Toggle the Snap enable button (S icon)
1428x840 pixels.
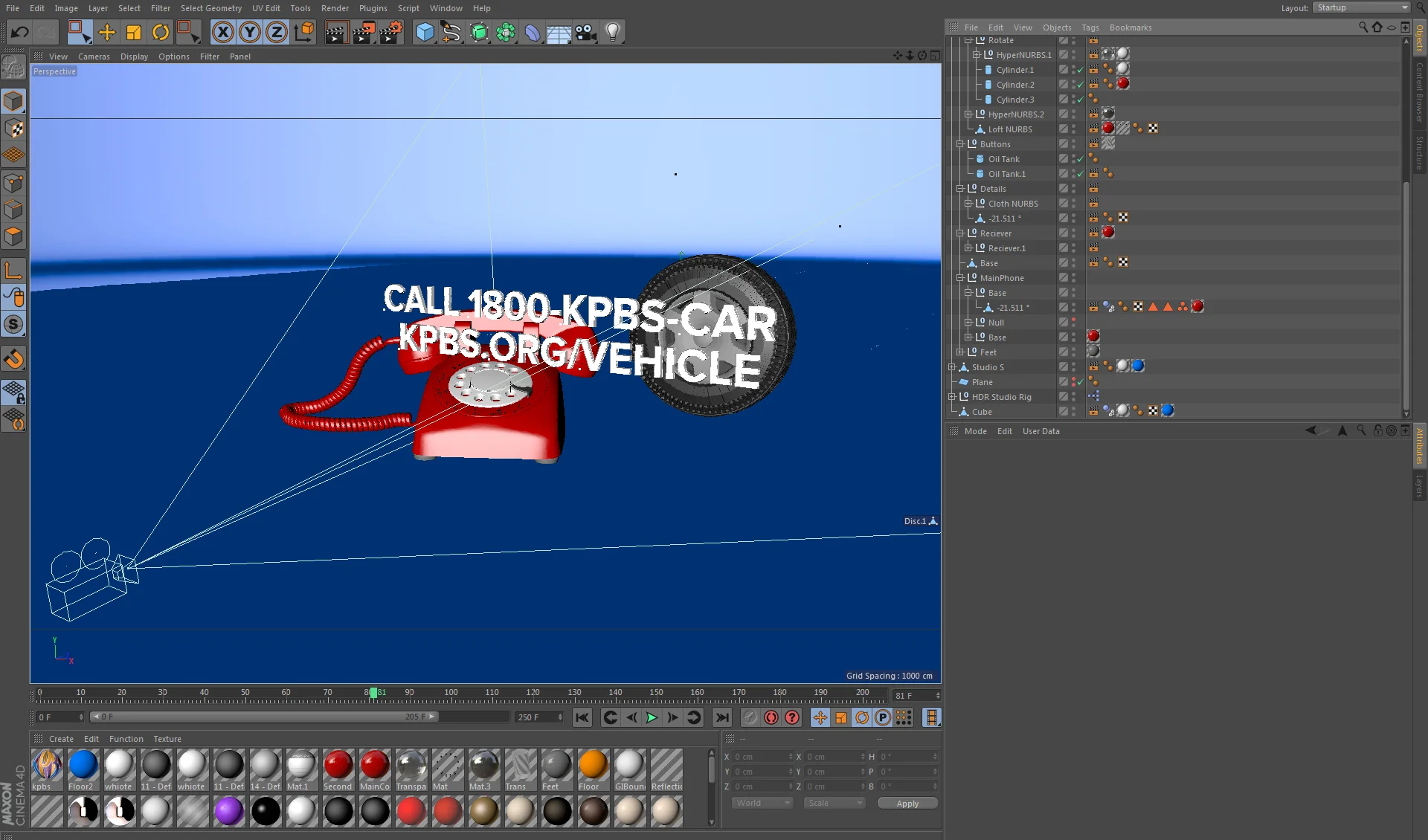coord(13,325)
